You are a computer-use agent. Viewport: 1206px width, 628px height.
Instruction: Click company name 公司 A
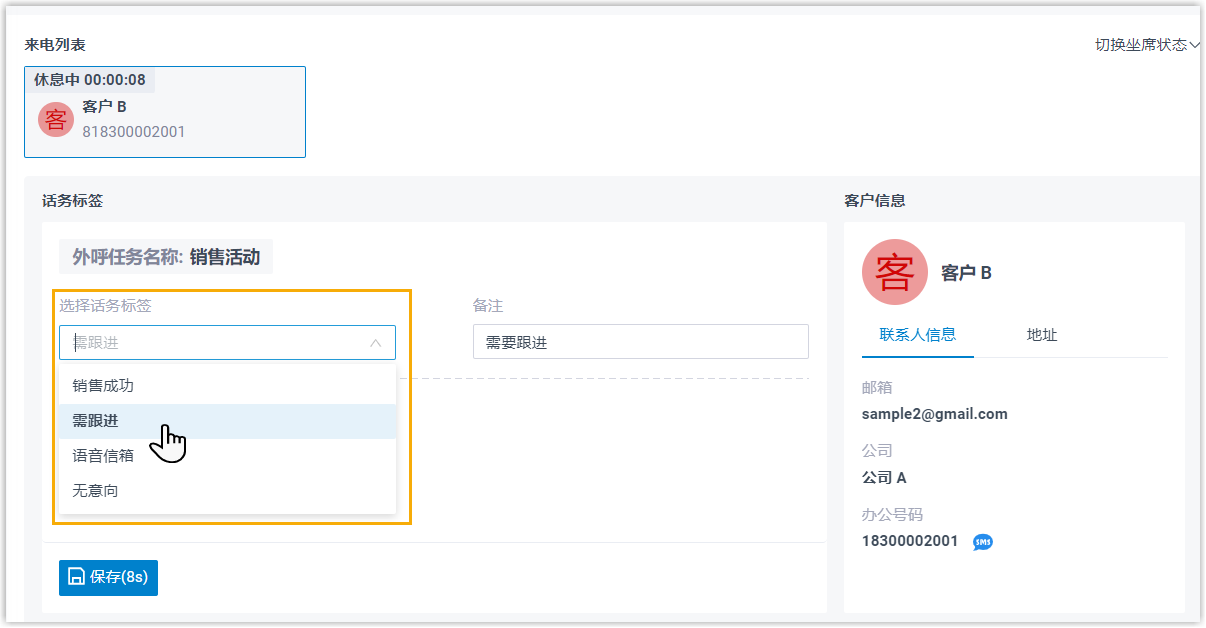tap(884, 478)
